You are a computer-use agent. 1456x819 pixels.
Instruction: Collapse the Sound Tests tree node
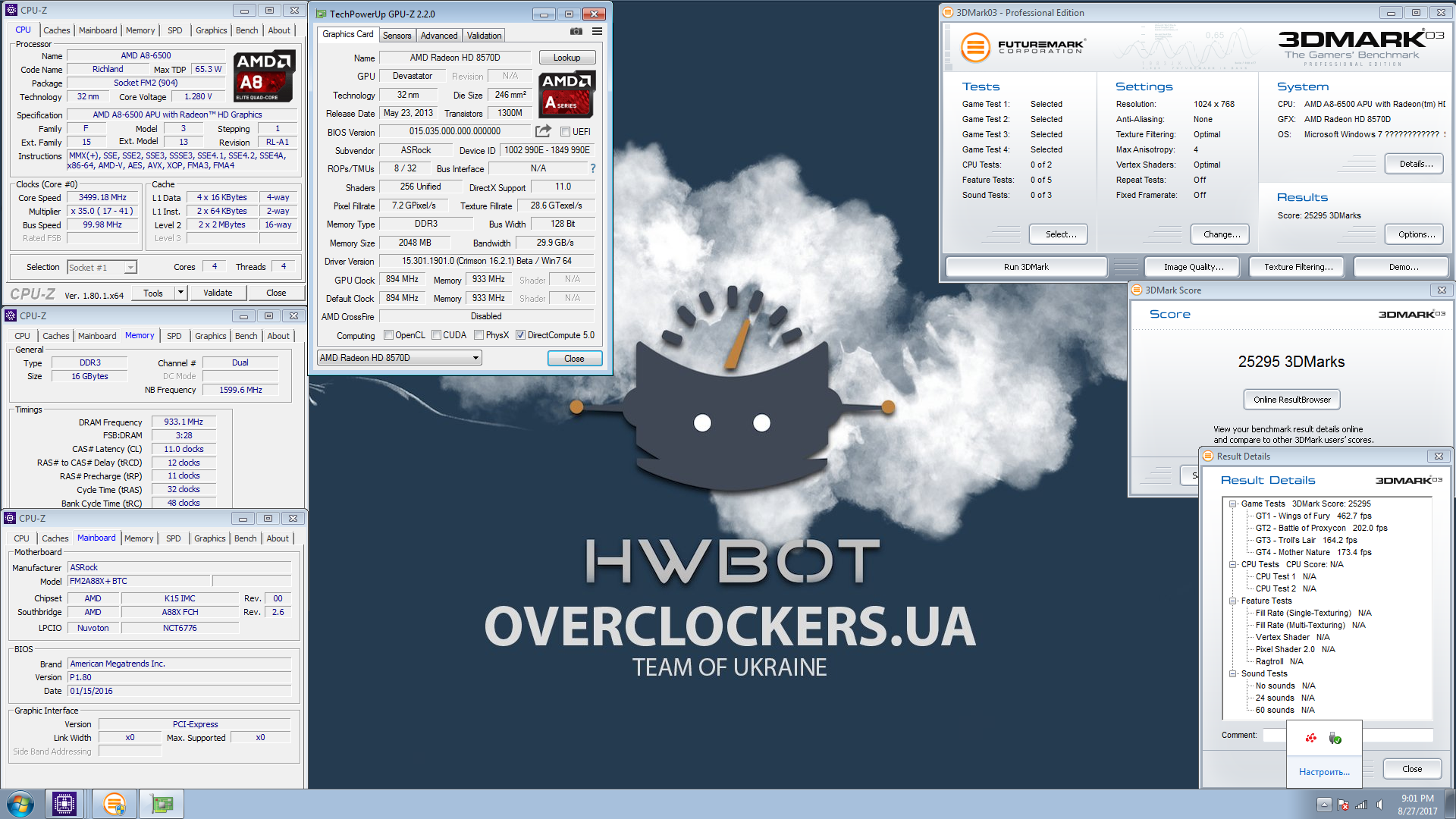click(x=1233, y=673)
